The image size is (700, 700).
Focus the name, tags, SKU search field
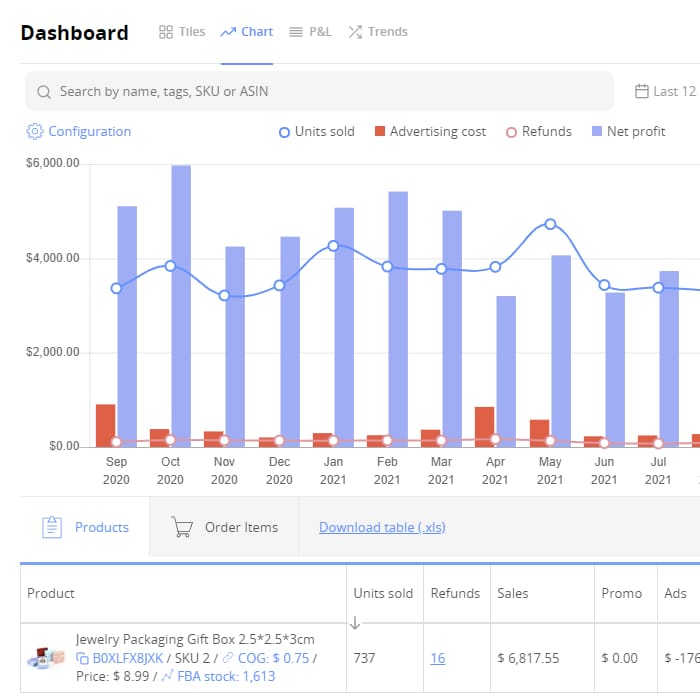coord(320,91)
